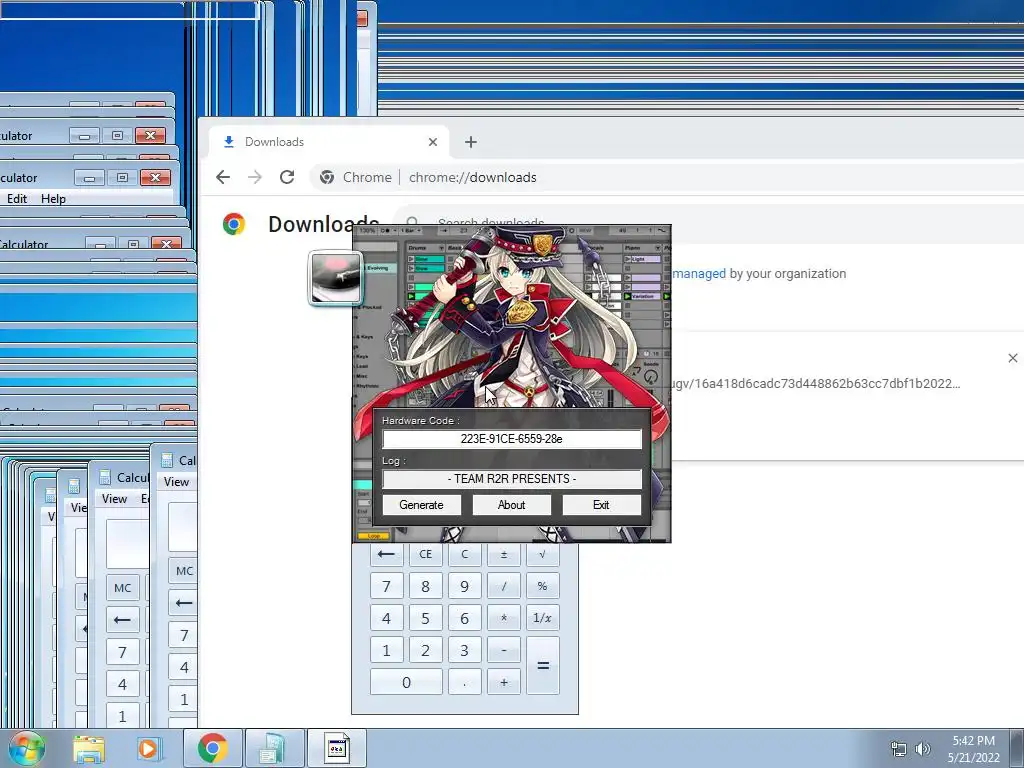Click the 5:42 PM taskbar clock
This screenshot has width=1024, height=768.
point(974,741)
